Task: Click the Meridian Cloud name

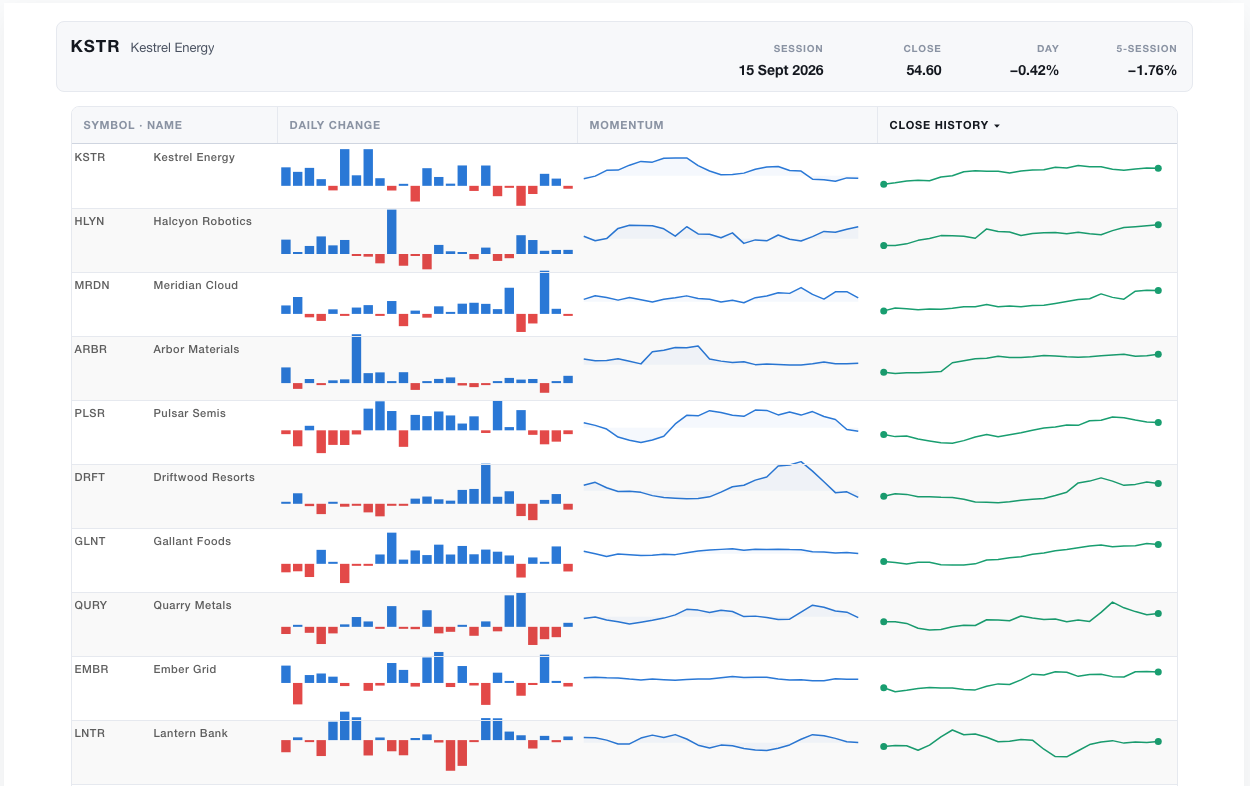Action: pyautogui.click(x=196, y=285)
